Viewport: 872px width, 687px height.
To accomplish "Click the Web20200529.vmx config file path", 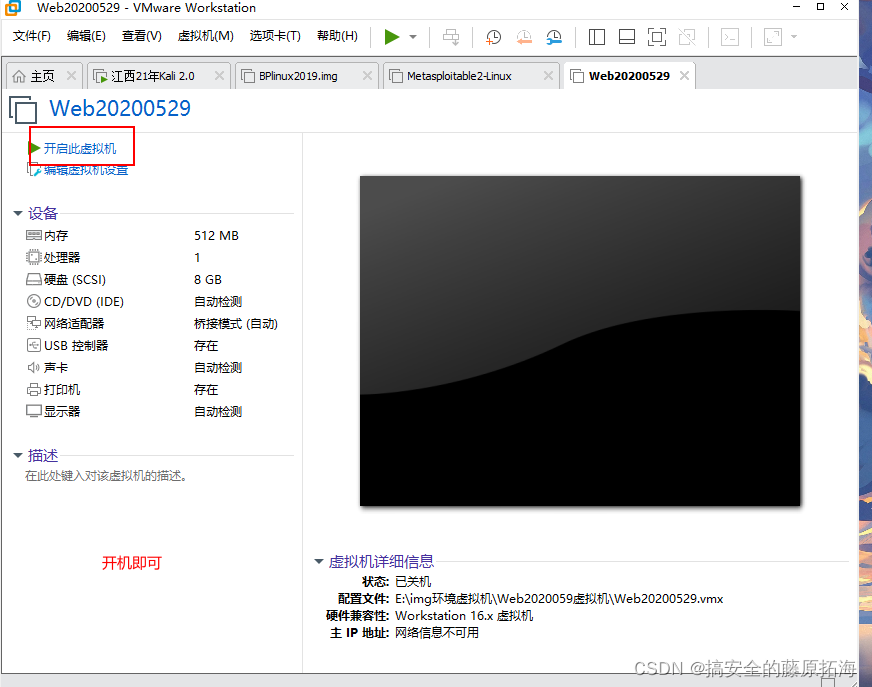I will point(559,599).
